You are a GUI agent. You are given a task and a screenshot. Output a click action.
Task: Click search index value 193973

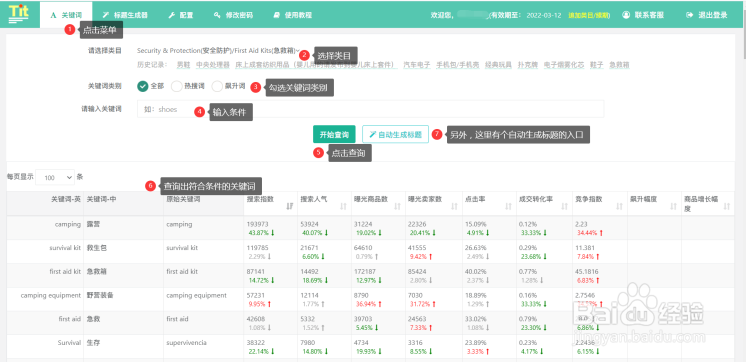point(257,224)
